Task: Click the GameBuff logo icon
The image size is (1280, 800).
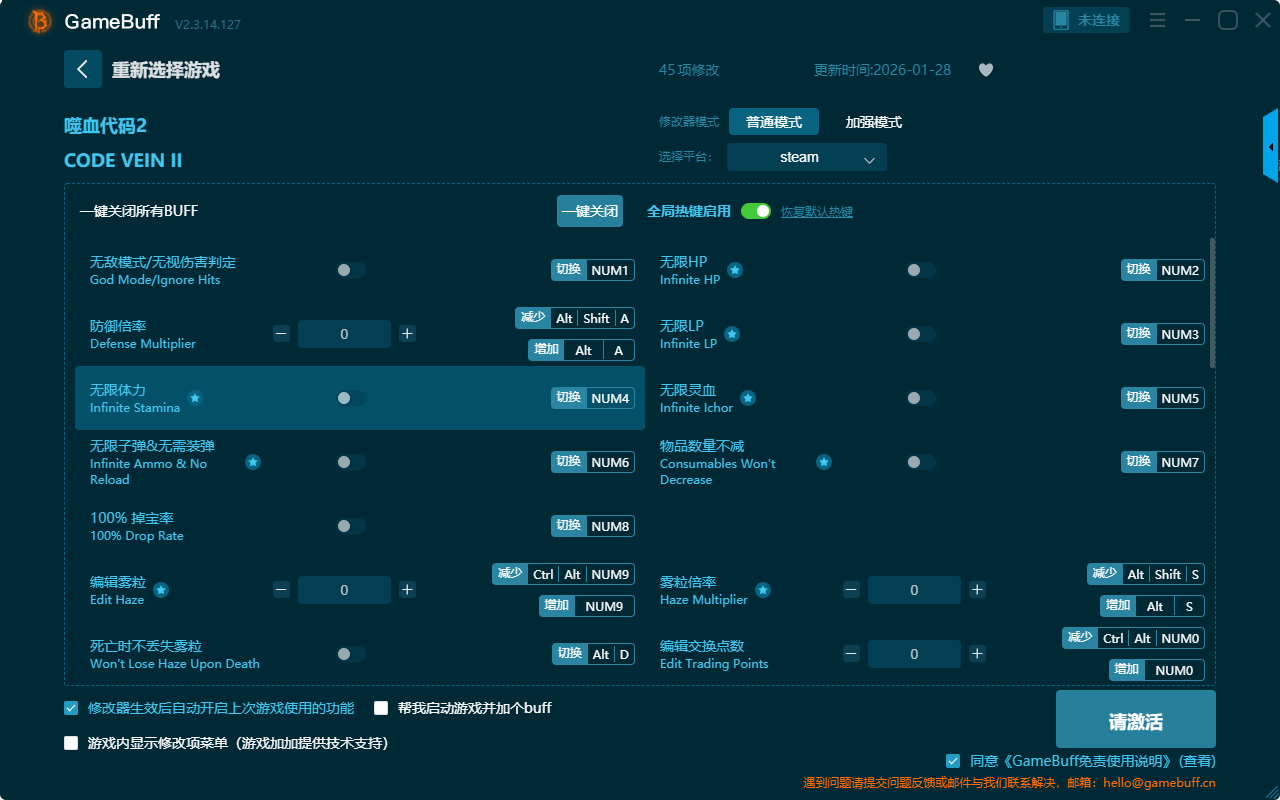Action: pyautogui.click(x=40, y=21)
